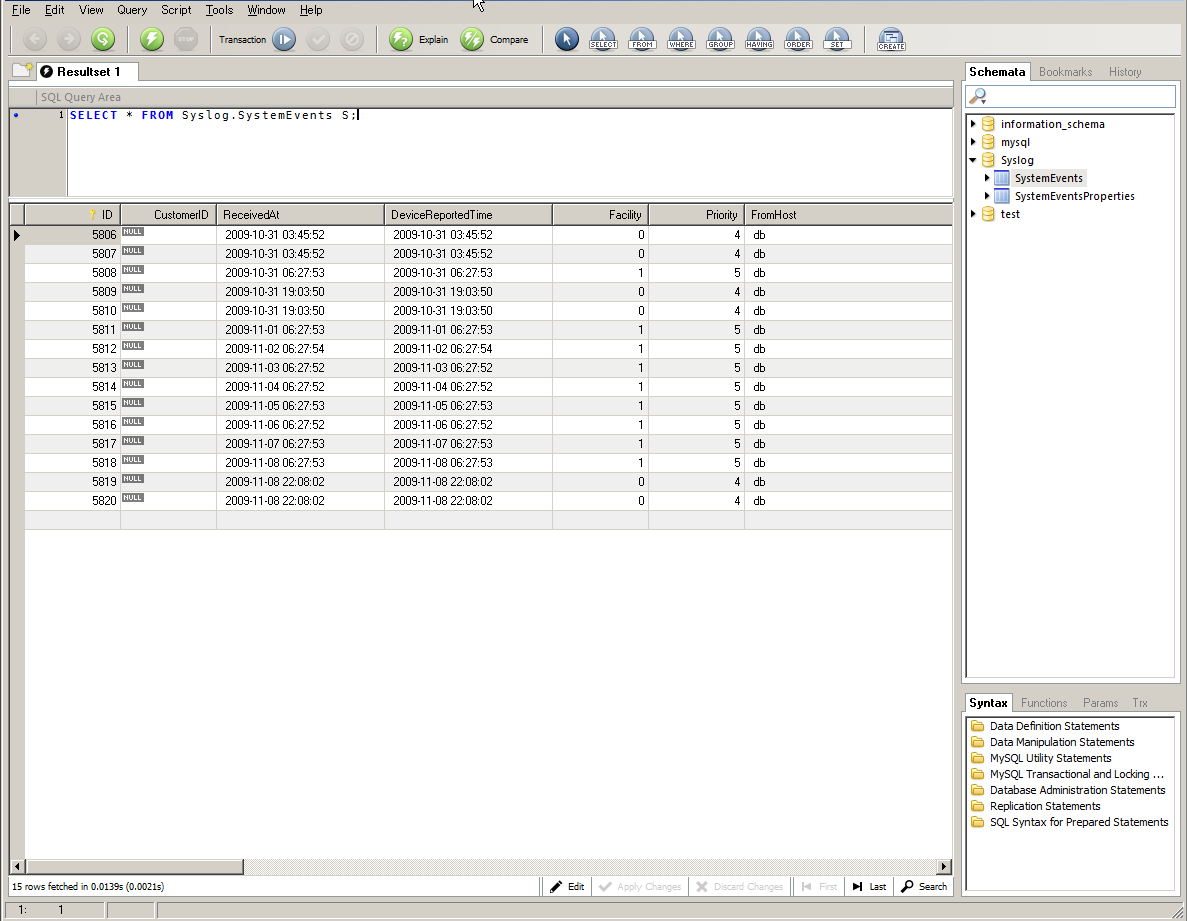
Task: Click the Go Forward navigation arrow
Action: [x=69, y=39]
